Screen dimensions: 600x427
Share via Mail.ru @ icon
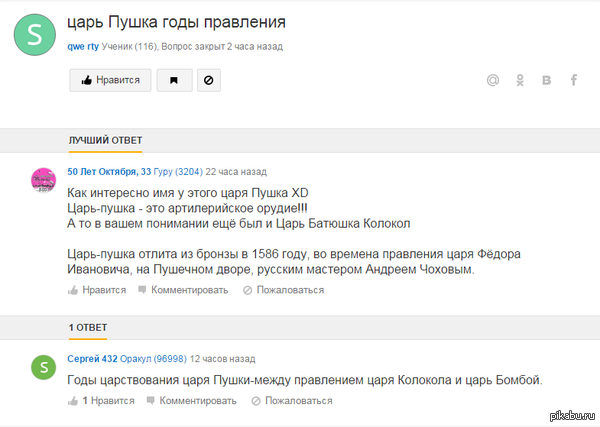click(x=492, y=80)
